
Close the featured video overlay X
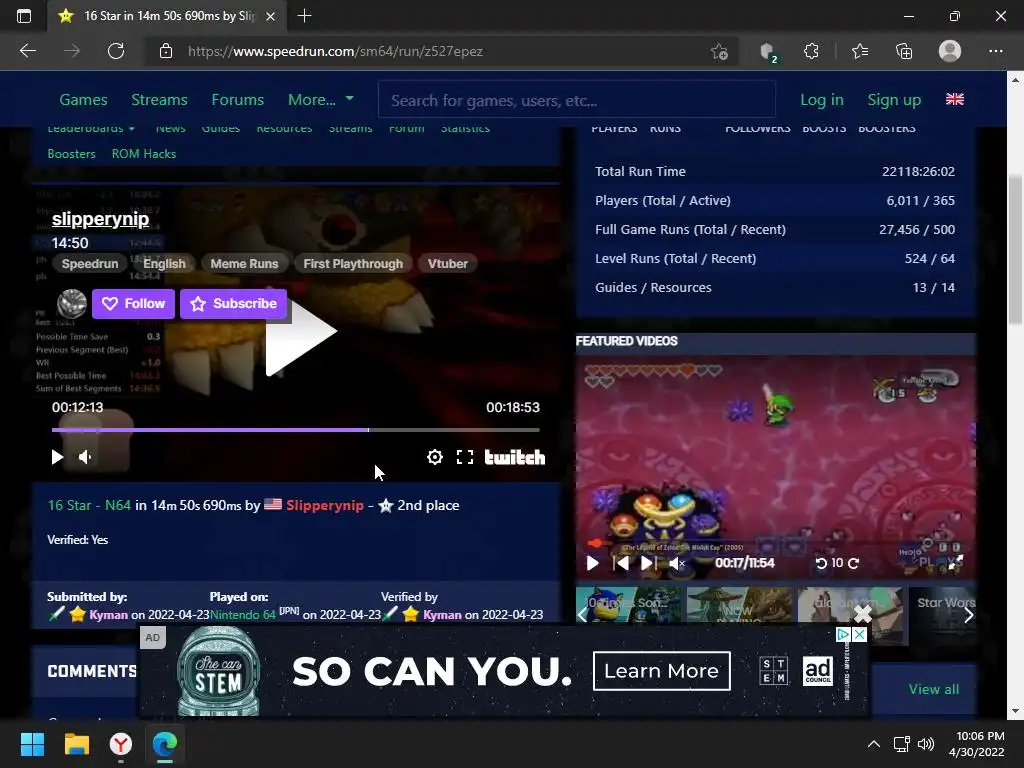tap(863, 614)
